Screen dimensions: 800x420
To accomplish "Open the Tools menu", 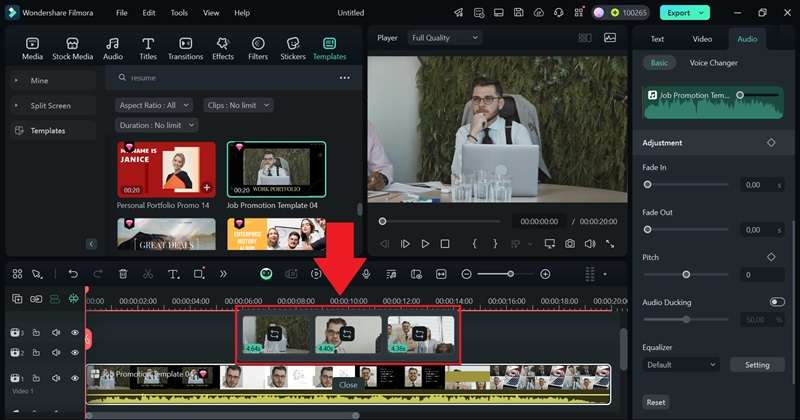I will coord(179,13).
